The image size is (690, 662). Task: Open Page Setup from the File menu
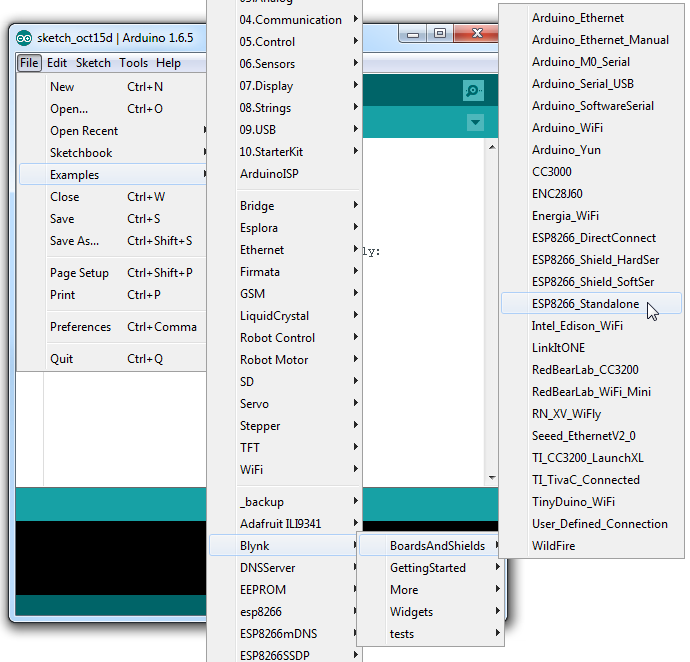(112, 273)
